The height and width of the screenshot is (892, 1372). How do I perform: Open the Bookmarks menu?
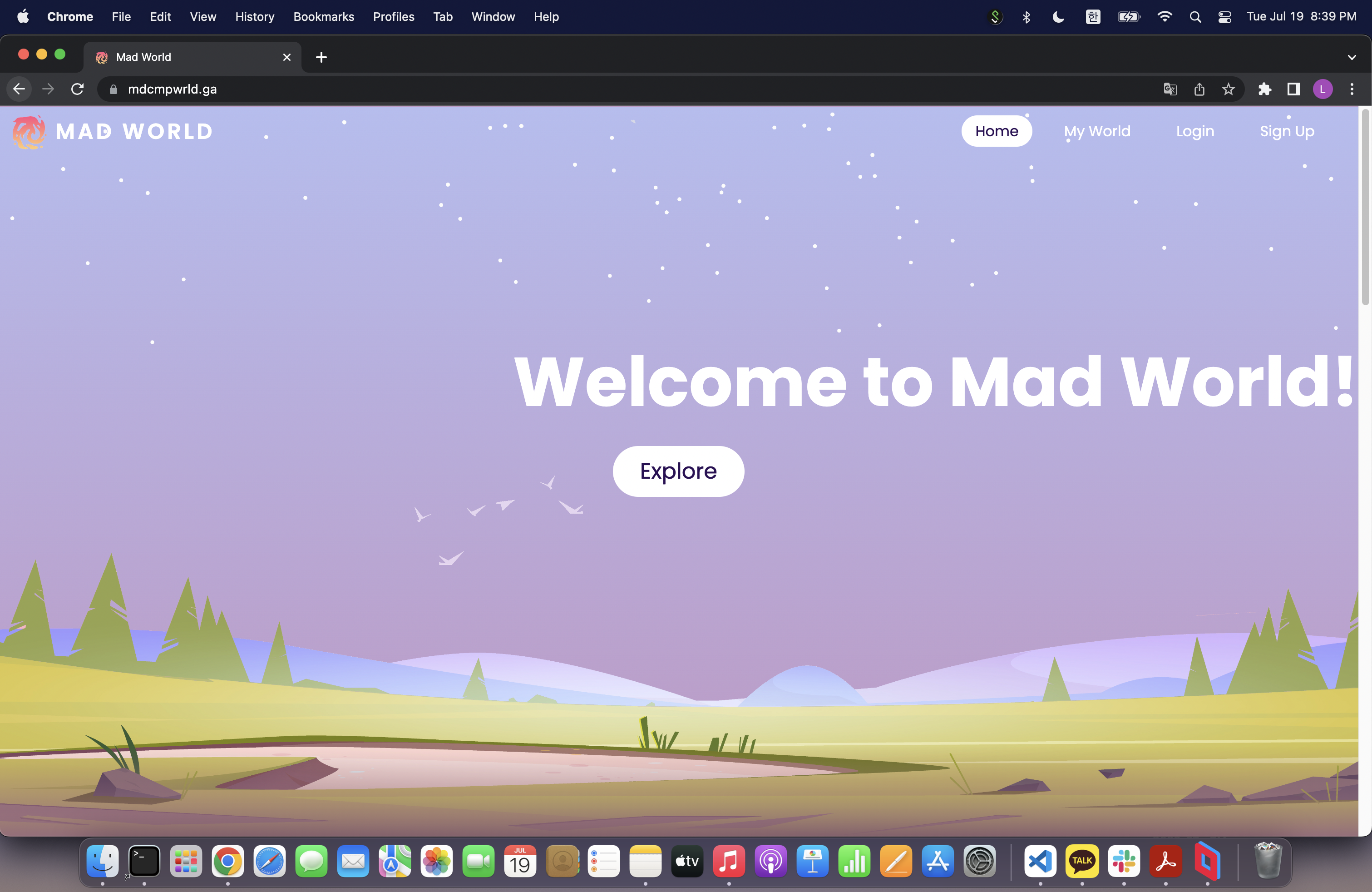(323, 17)
